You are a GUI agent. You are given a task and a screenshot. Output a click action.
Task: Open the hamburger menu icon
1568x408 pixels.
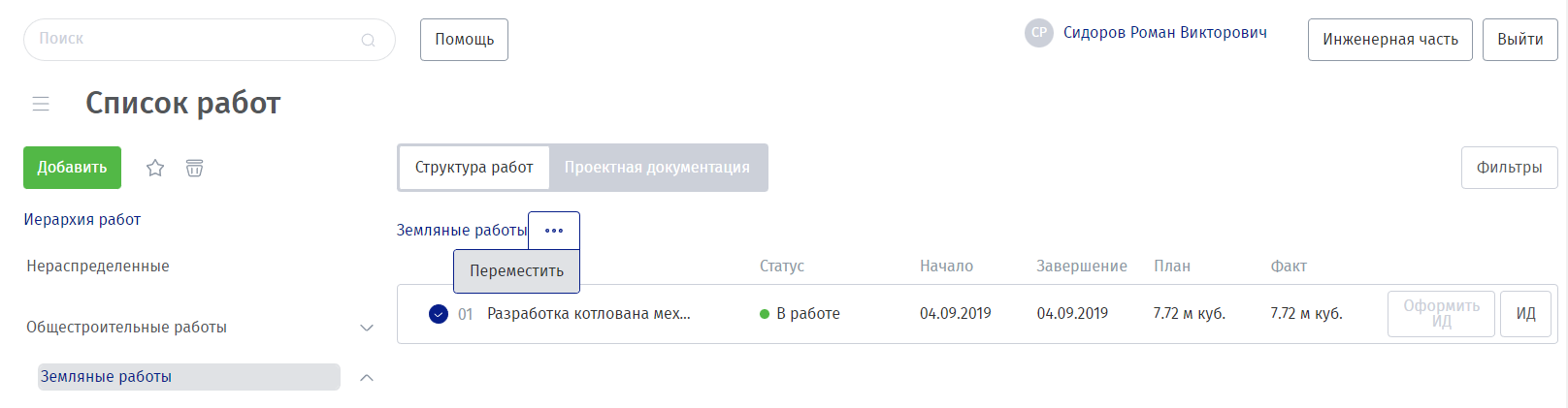click(x=41, y=104)
